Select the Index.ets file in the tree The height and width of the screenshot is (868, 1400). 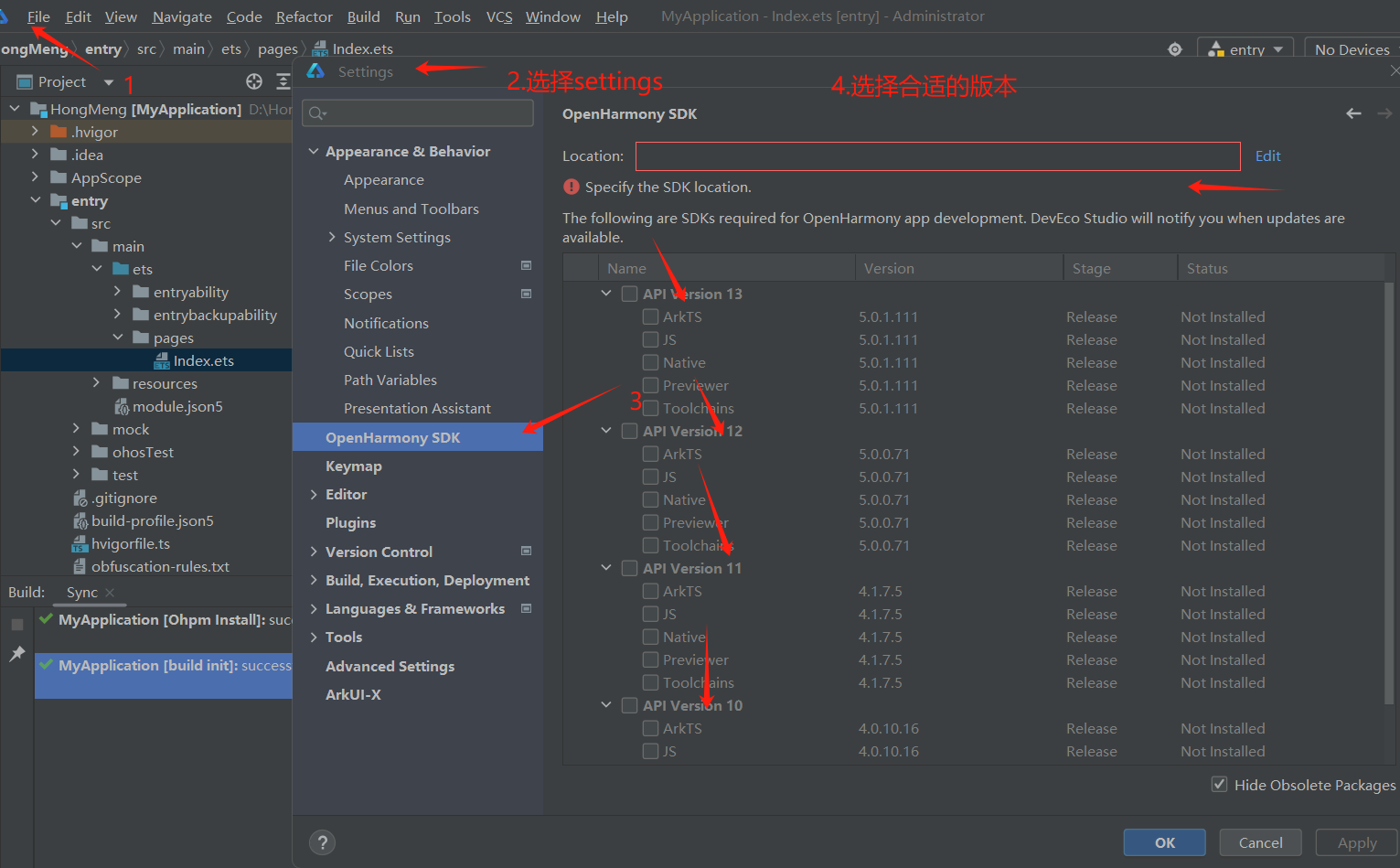203,361
